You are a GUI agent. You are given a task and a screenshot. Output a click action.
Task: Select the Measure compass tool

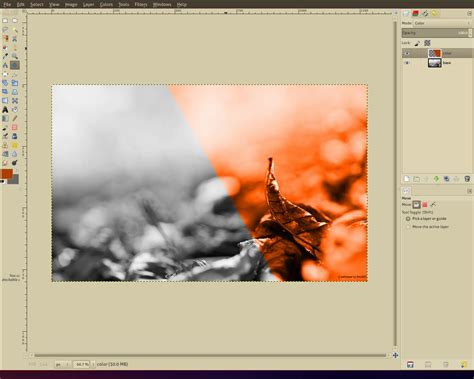pos(5,65)
